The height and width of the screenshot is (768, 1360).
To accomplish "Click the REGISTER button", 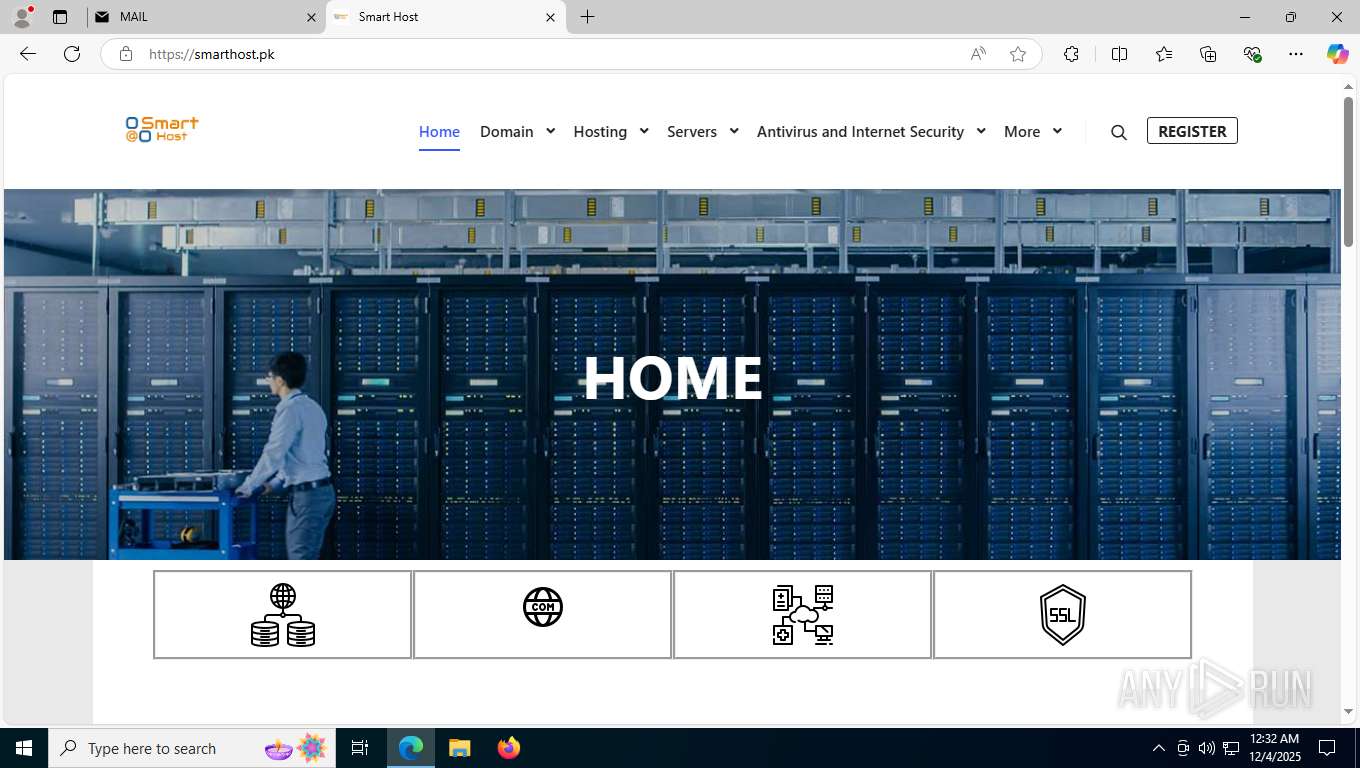I will click(1192, 131).
